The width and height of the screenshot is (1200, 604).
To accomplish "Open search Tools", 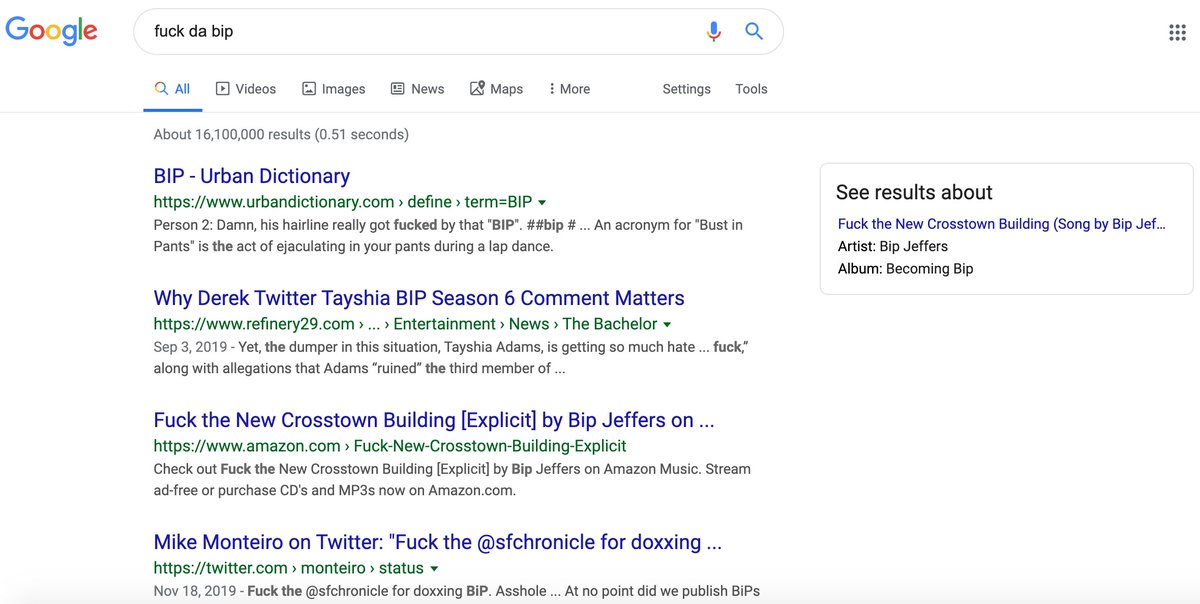I will tap(751, 89).
